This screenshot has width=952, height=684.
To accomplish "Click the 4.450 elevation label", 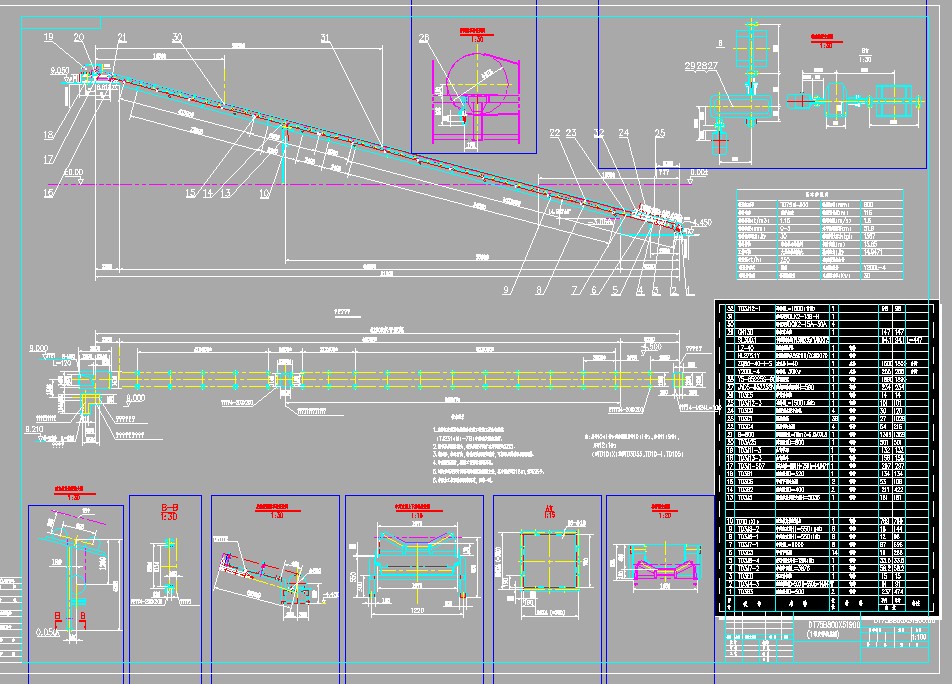I will 701,222.
